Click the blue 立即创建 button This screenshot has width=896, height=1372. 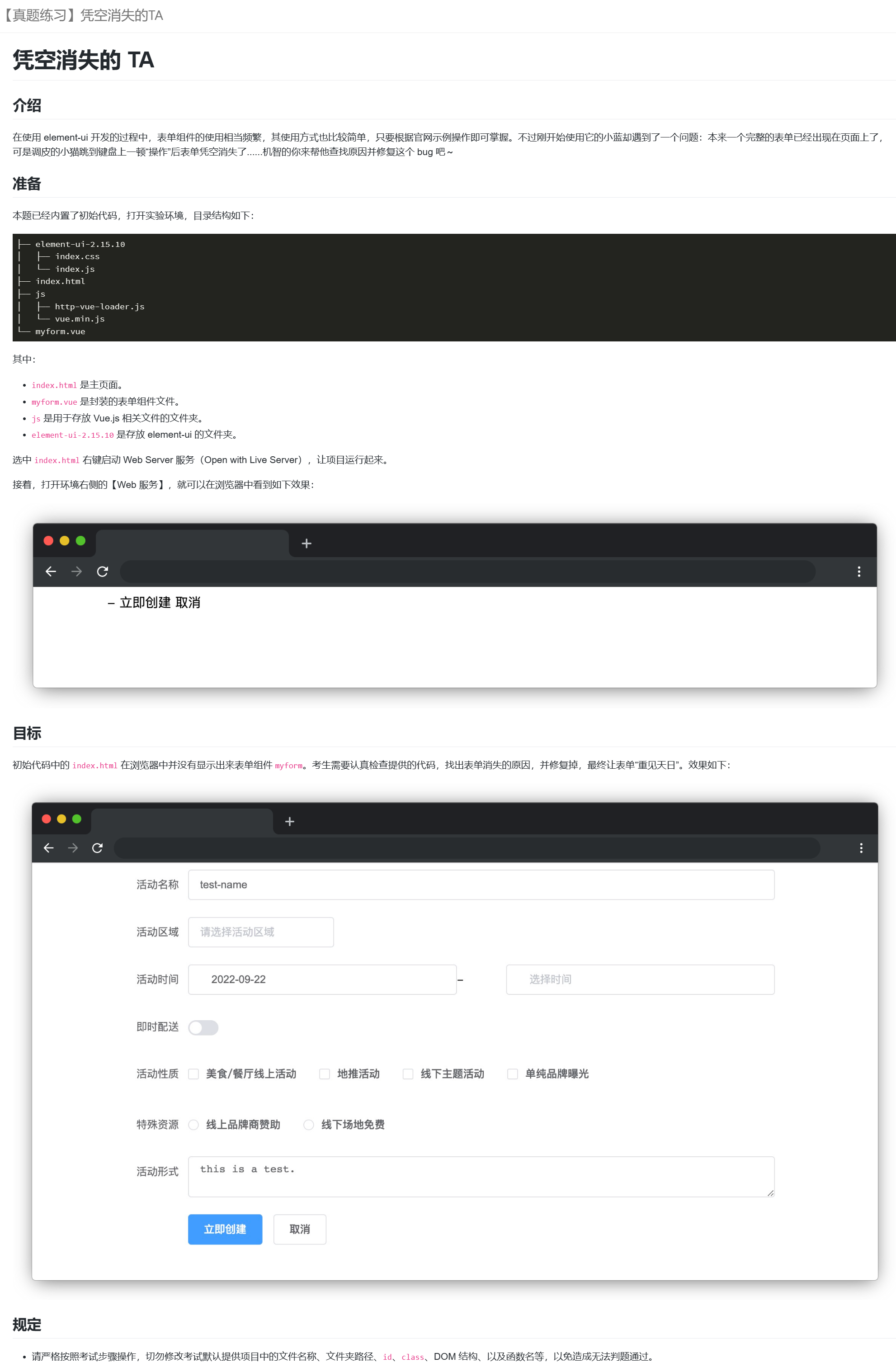[x=225, y=1229]
